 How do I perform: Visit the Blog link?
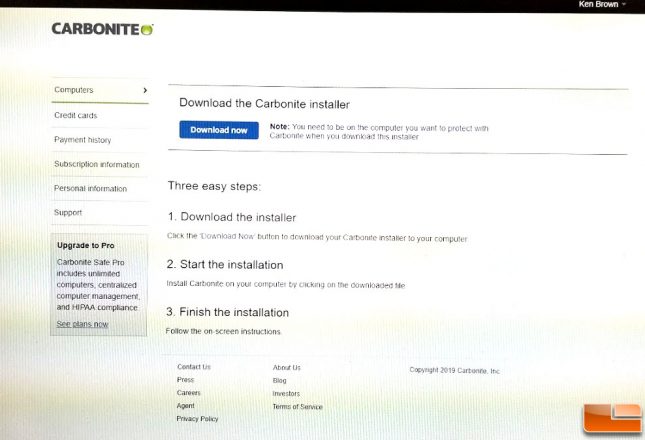(x=279, y=380)
